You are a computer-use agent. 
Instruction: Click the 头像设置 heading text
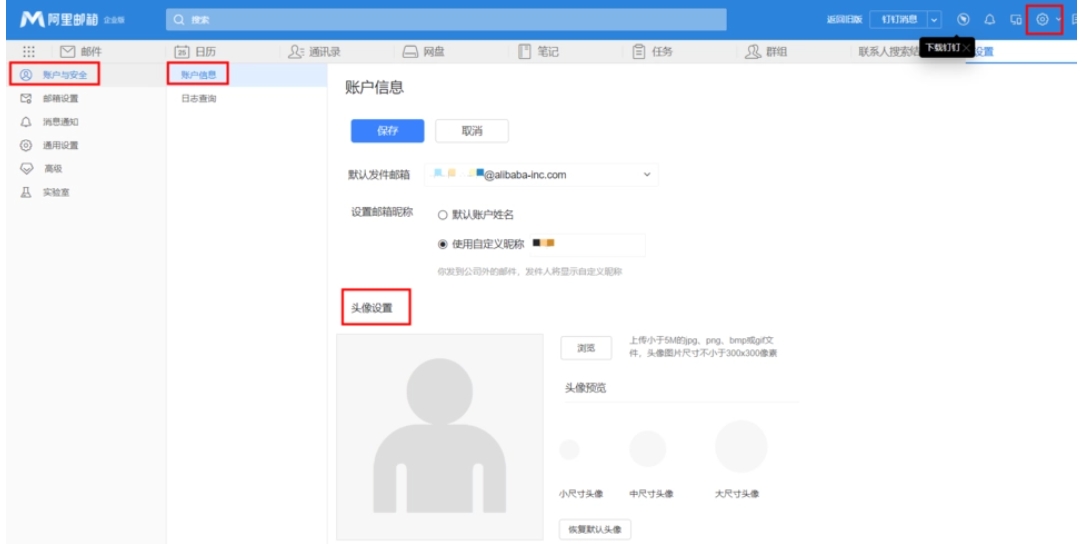(372, 308)
